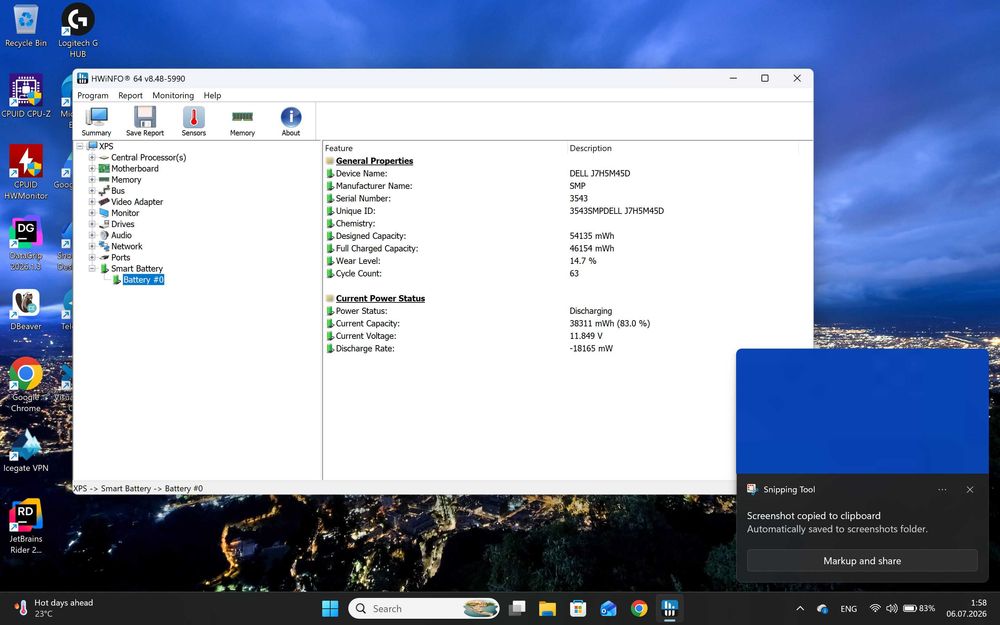
Task: Click the About info icon
Action: pyautogui.click(x=291, y=121)
